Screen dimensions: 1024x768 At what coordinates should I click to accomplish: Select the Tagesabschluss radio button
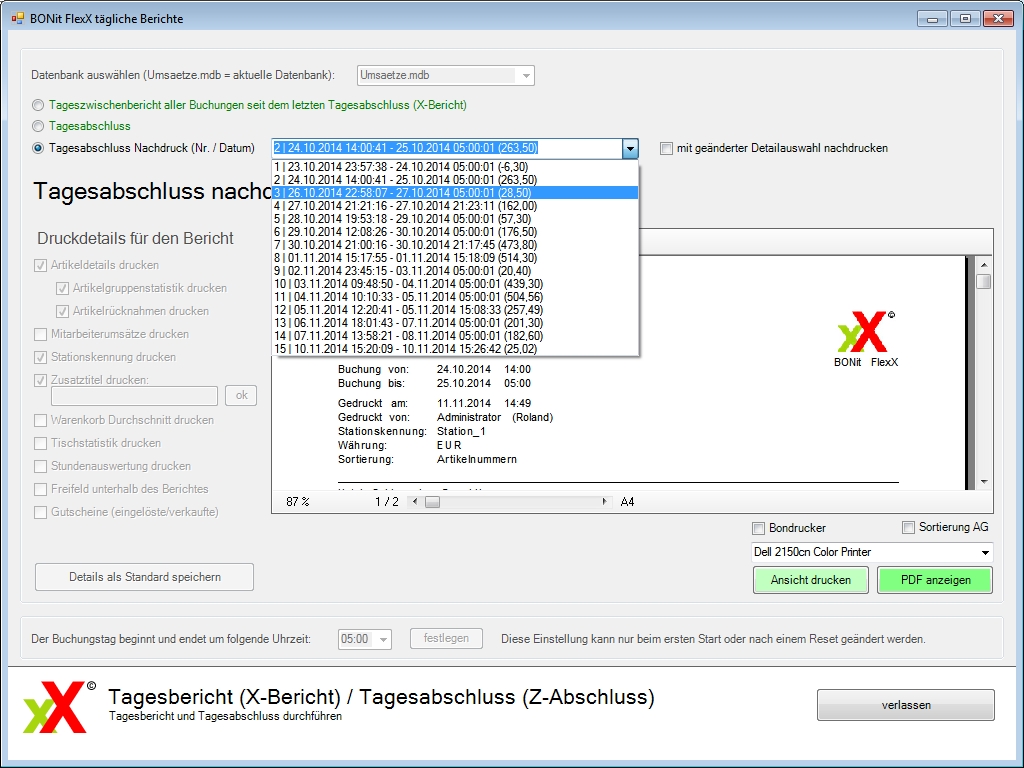coord(38,126)
